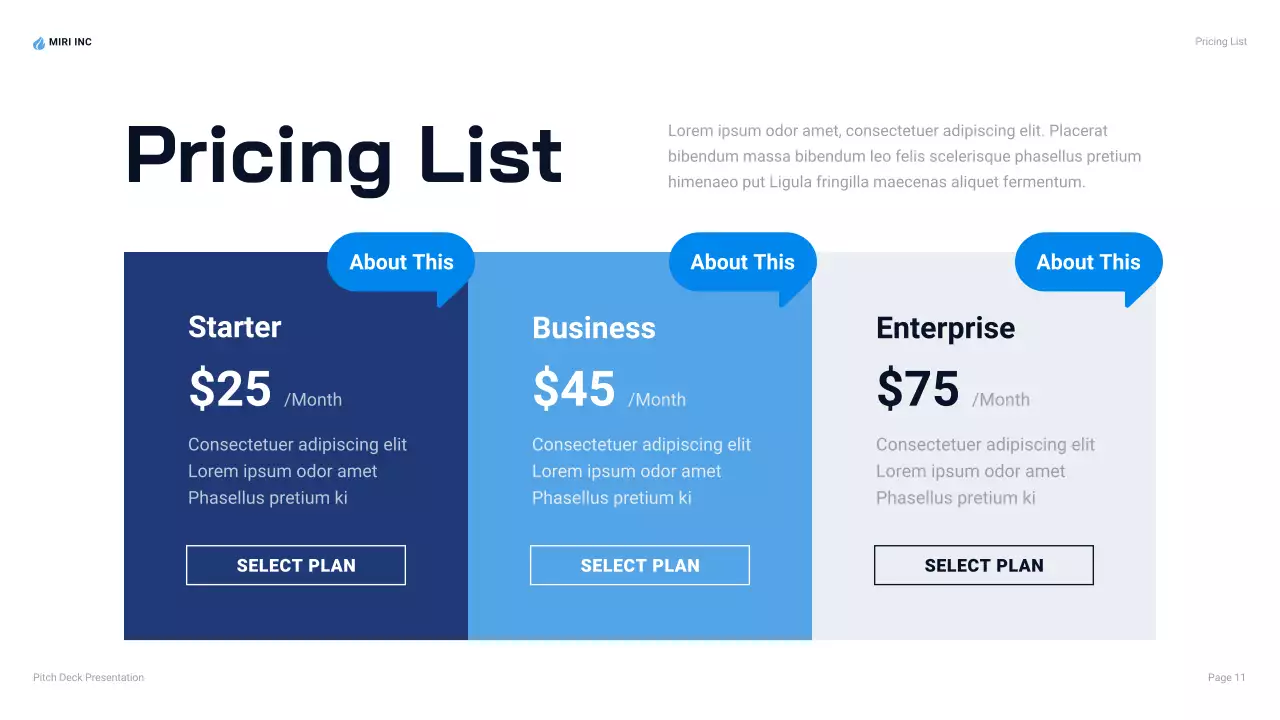
Task: Click the Starter plan heading
Action: pos(235,327)
